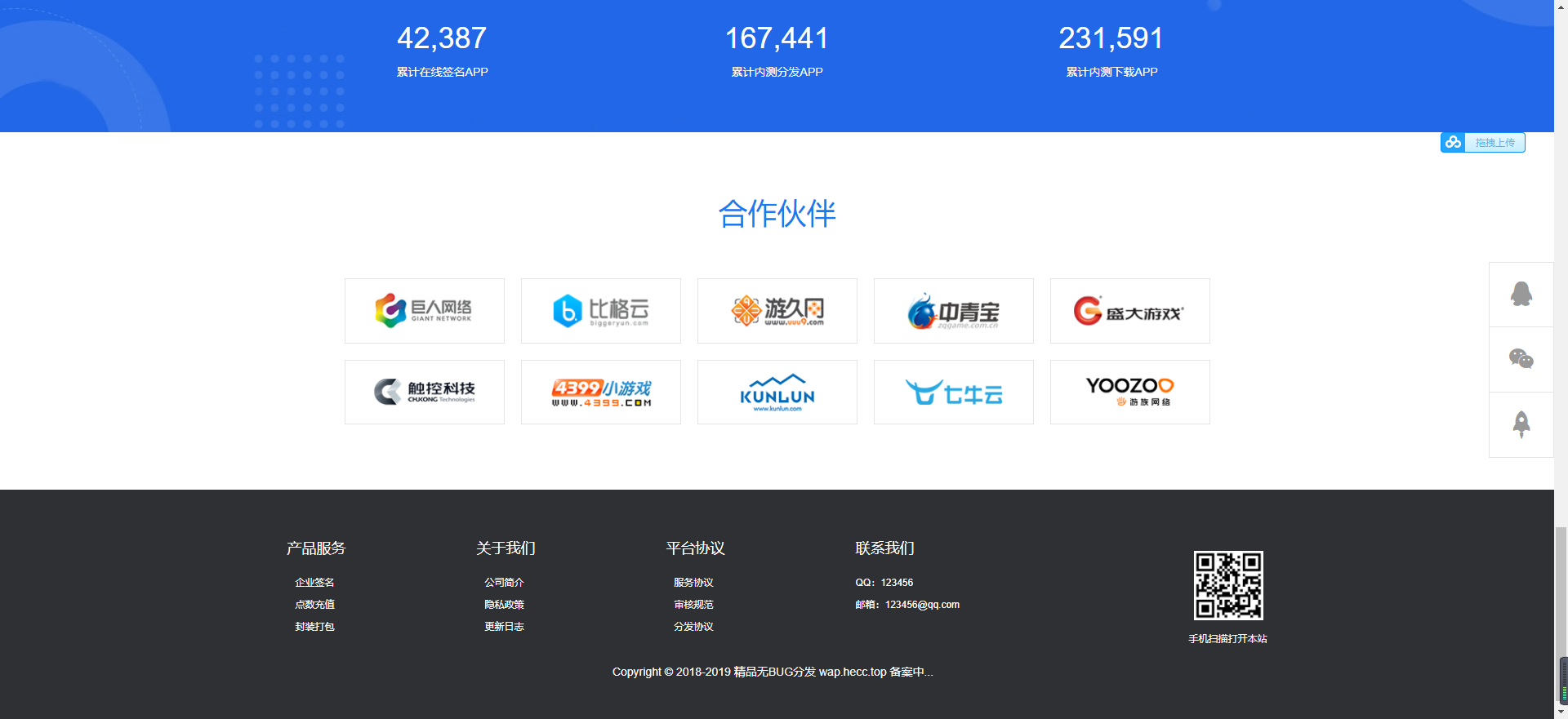Click the Biggeryun partner logo
The height and width of the screenshot is (719, 1568).
click(601, 311)
